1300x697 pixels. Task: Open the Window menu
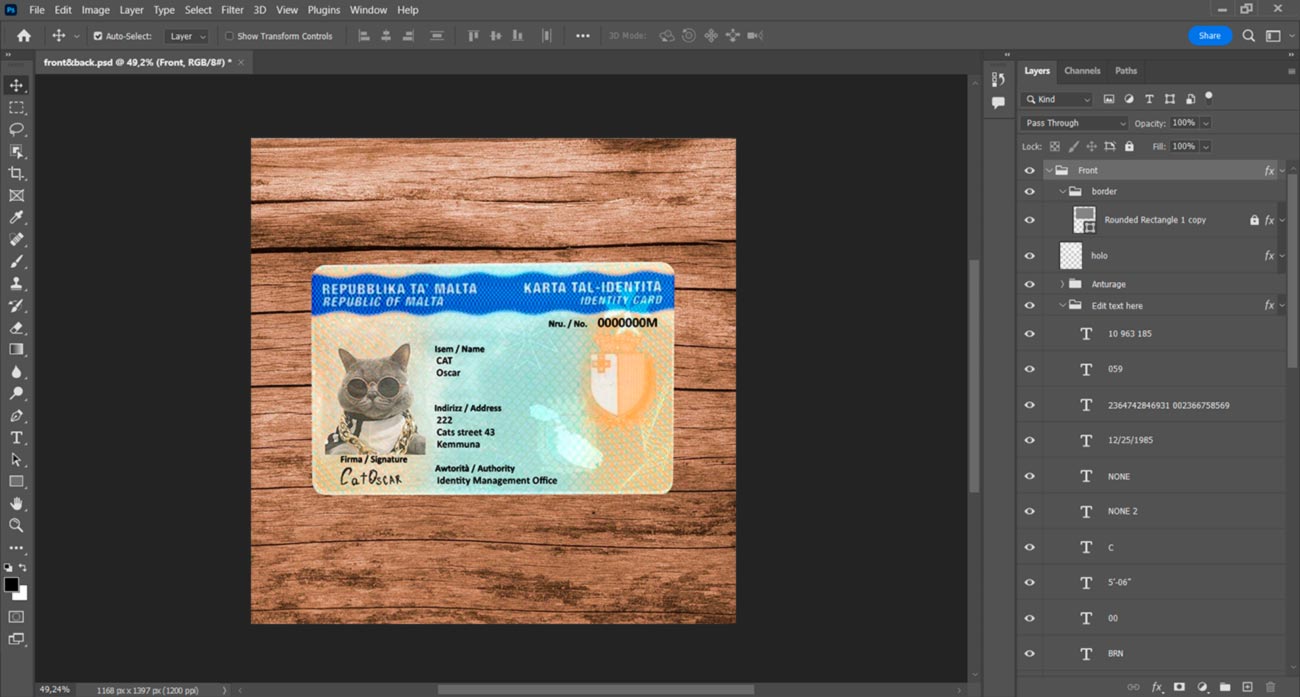368,10
